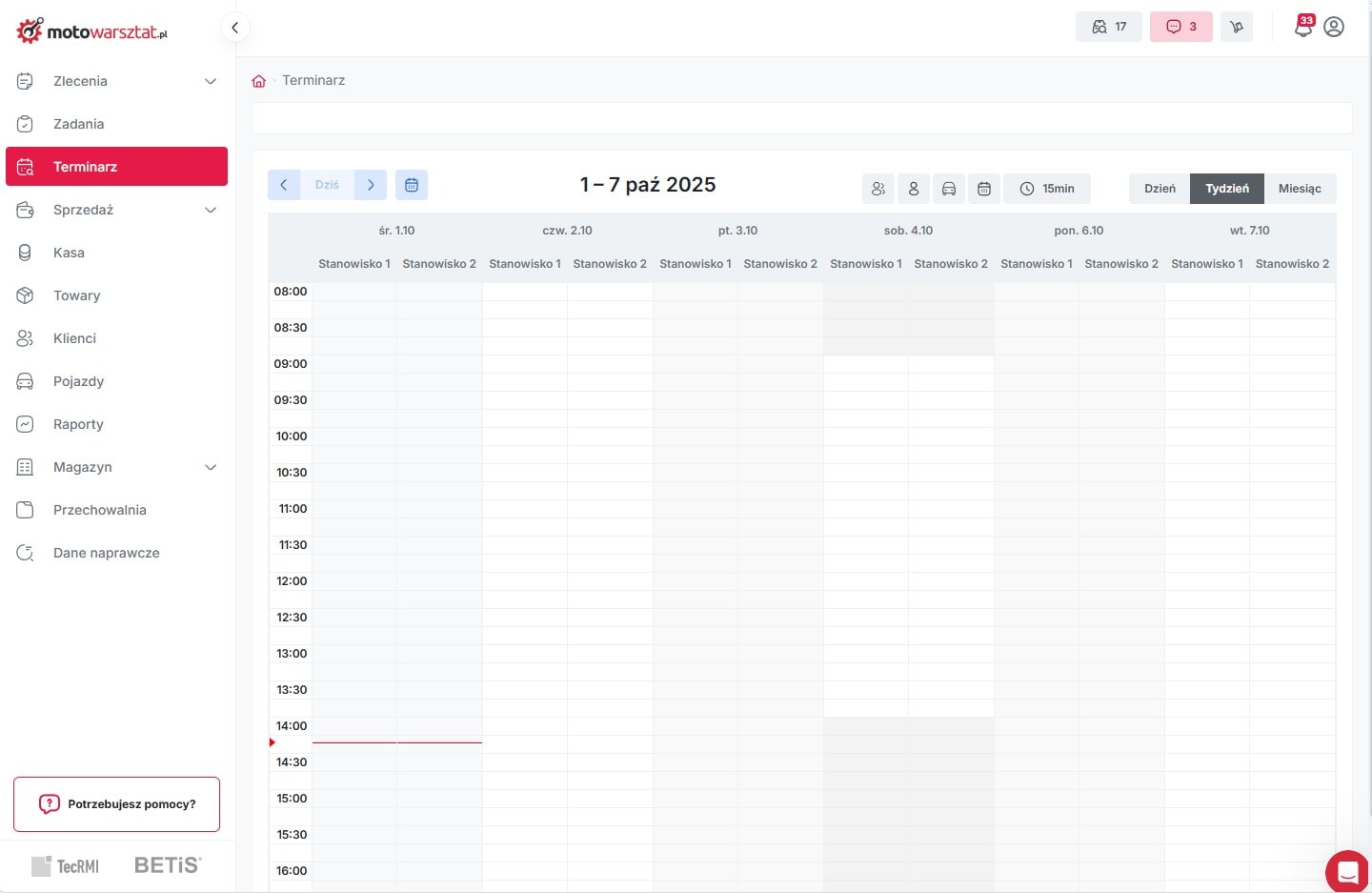The image size is (1372, 893).
Task: Open the user profile account icon
Action: tap(1334, 27)
